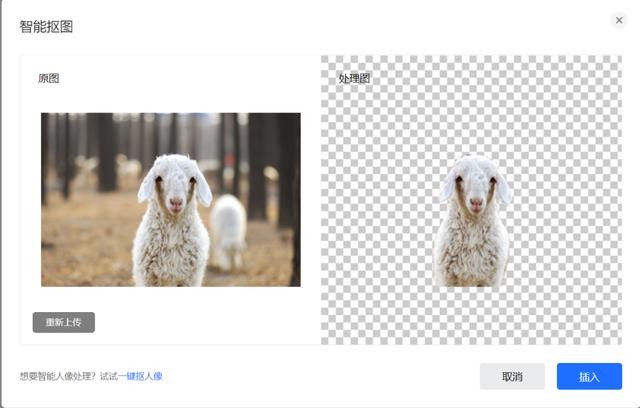Screen dimensions: 640x408
Task: Select the original sheep photo under 原图
Action: [171, 200]
